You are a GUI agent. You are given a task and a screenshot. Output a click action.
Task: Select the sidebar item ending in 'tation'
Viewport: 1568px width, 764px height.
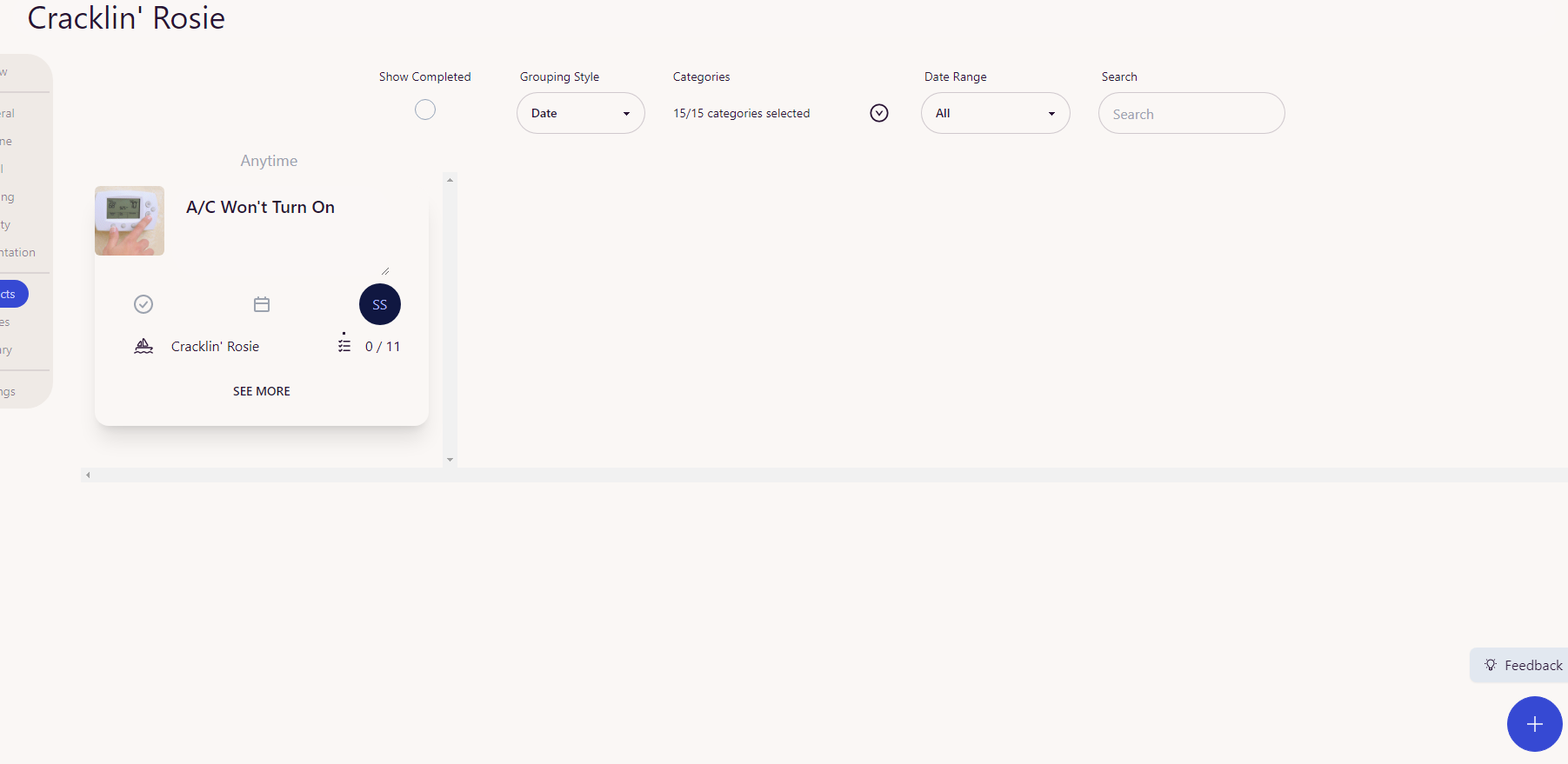(x=17, y=252)
